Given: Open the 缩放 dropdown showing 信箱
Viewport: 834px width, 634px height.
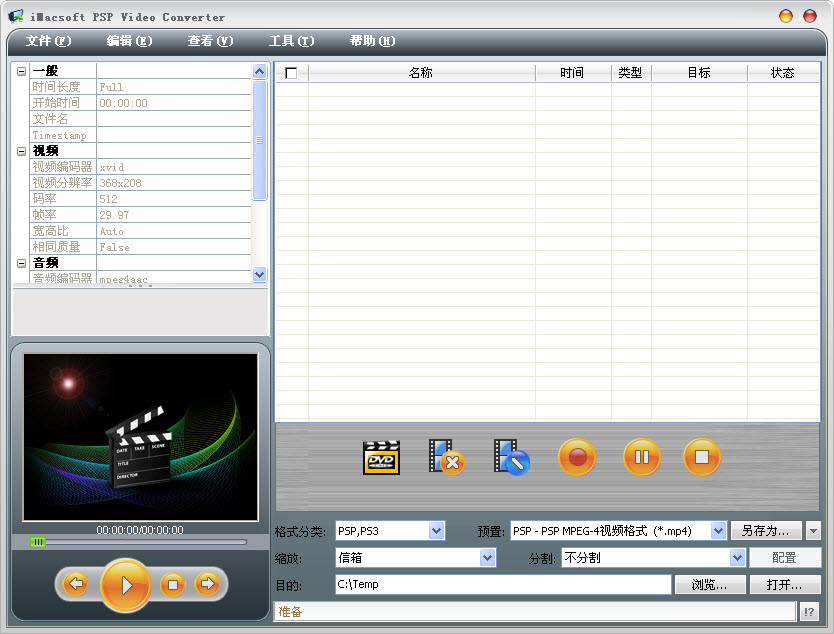Looking at the screenshot, I should pyautogui.click(x=487, y=557).
